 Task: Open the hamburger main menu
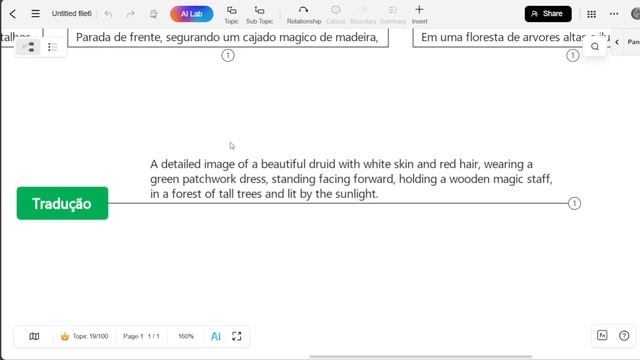point(36,14)
